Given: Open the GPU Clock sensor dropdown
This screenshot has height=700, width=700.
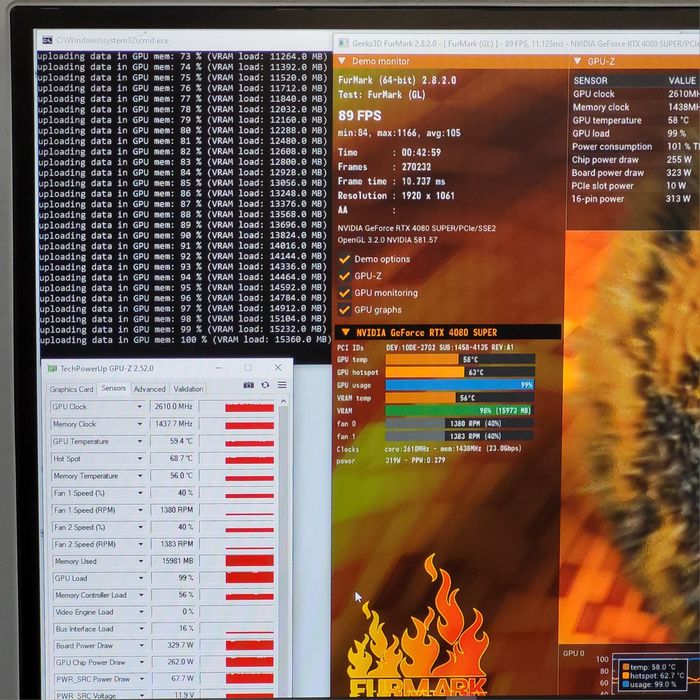Looking at the screenshot, I should [x=140, y=407].
